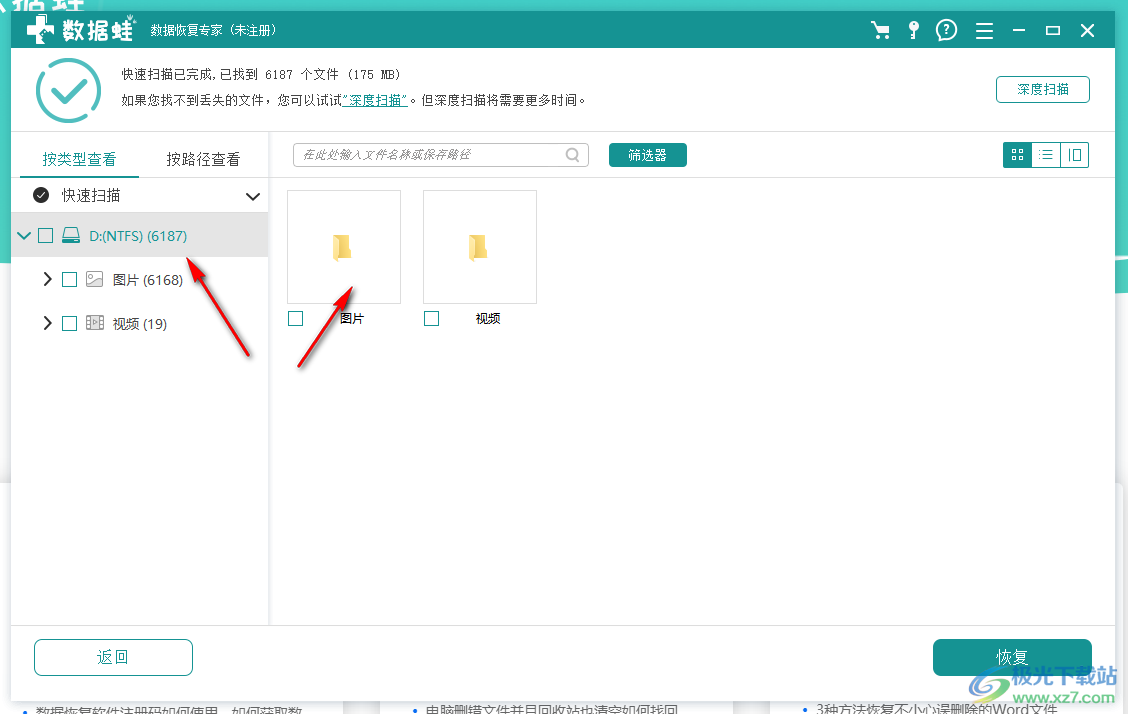Collapse the 快速扫描 section chevron
This screenshot has width=1128, height=714.
coord(253,196)
